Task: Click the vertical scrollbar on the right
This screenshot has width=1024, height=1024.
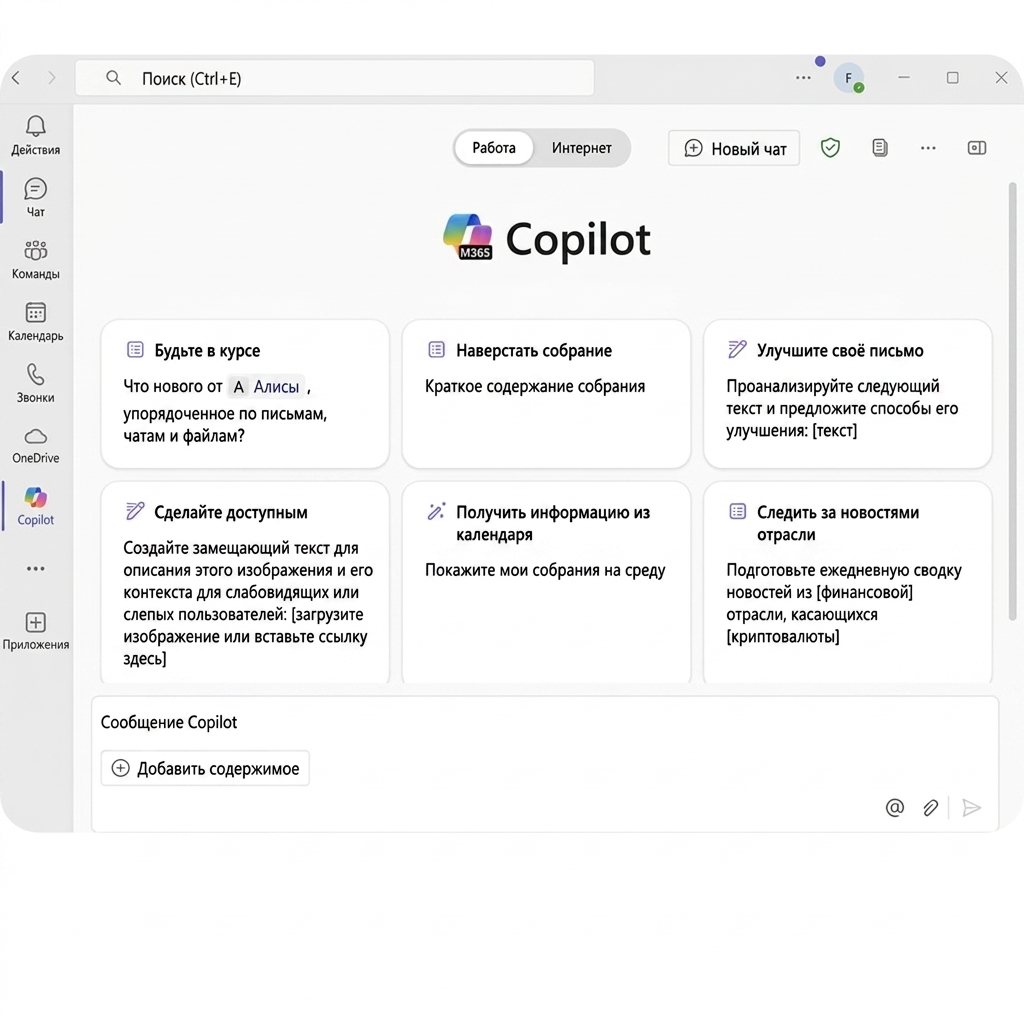Action: click(x=1012, y=402)
